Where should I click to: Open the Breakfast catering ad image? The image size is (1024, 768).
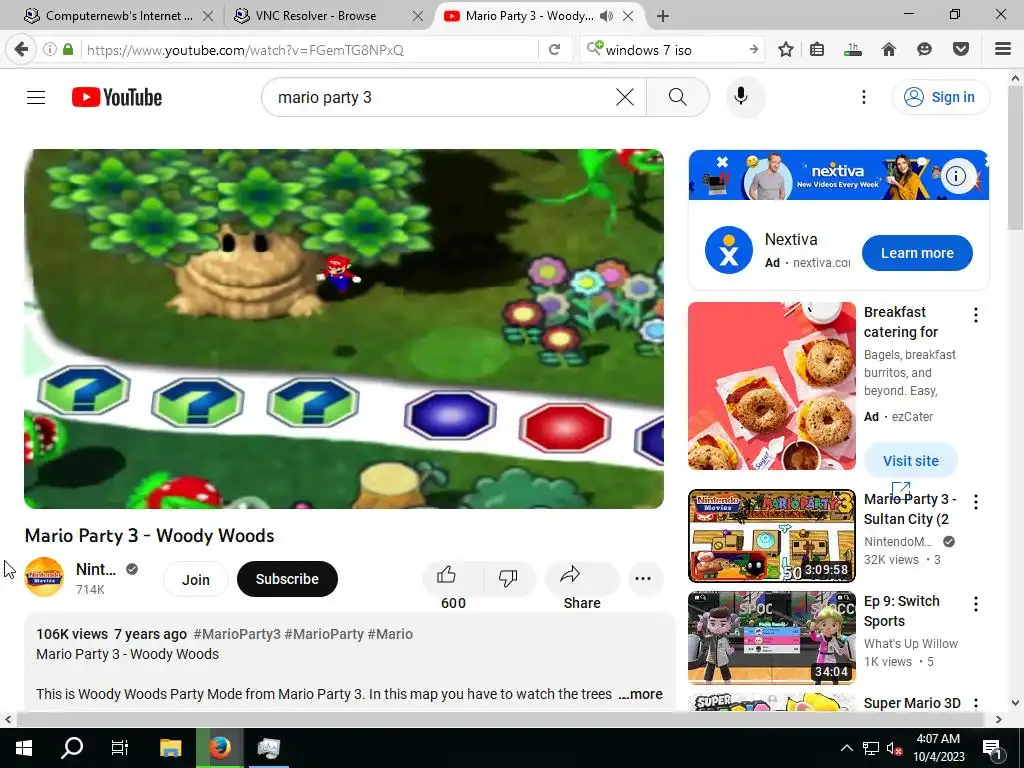click(x=772, y=386)
